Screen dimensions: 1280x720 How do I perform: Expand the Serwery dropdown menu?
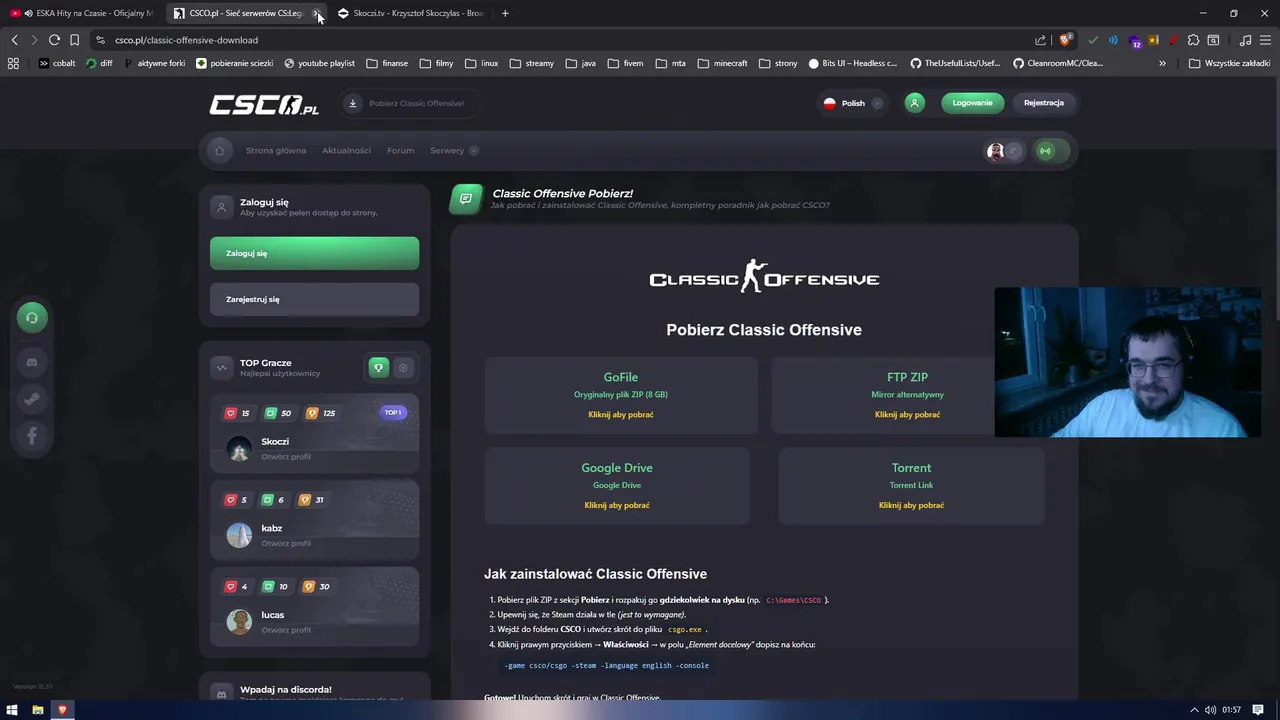tap(454, 151)
